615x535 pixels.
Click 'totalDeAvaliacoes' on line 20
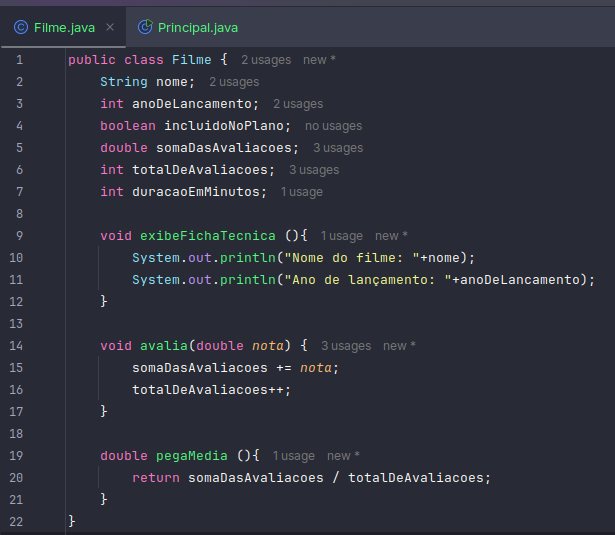[x=416, y=478]
